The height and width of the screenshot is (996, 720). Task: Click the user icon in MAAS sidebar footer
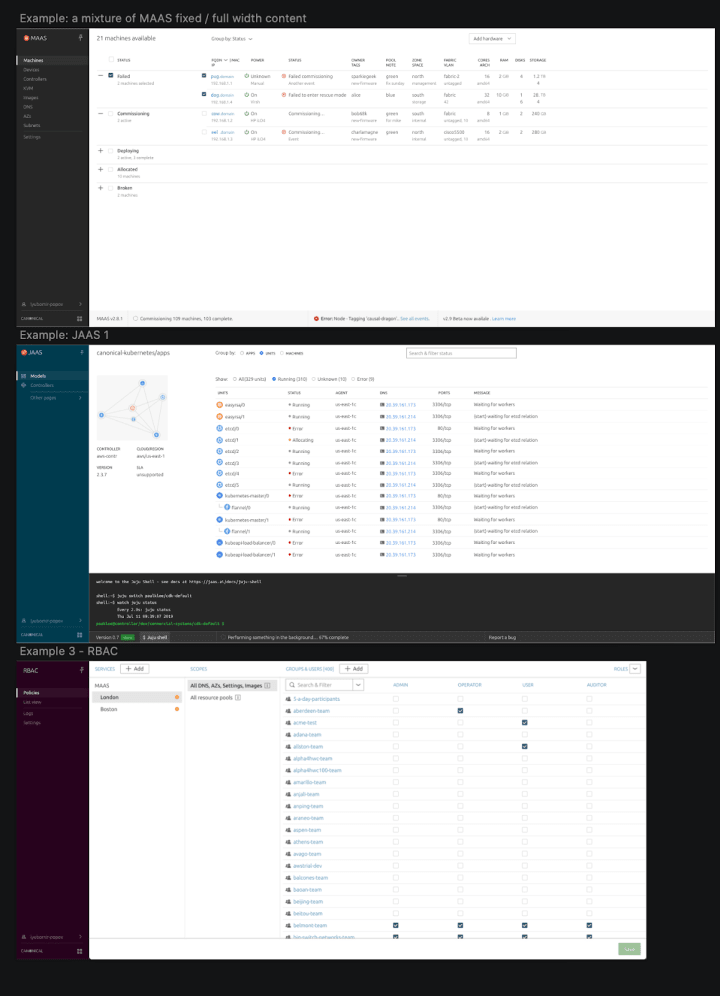point(24,304)
